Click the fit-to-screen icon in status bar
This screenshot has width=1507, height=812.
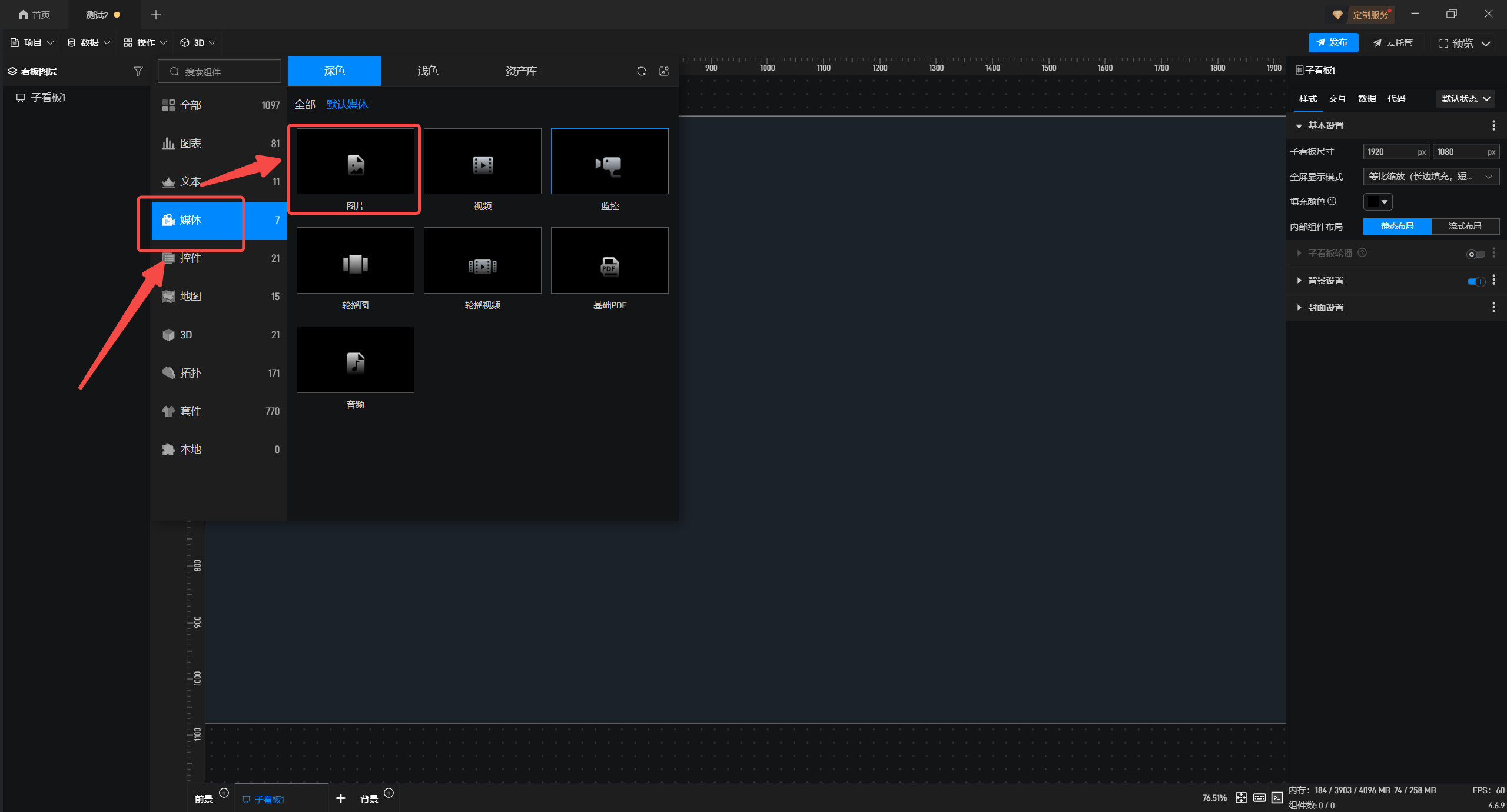pyautogui.click(x=1241, y=797)
